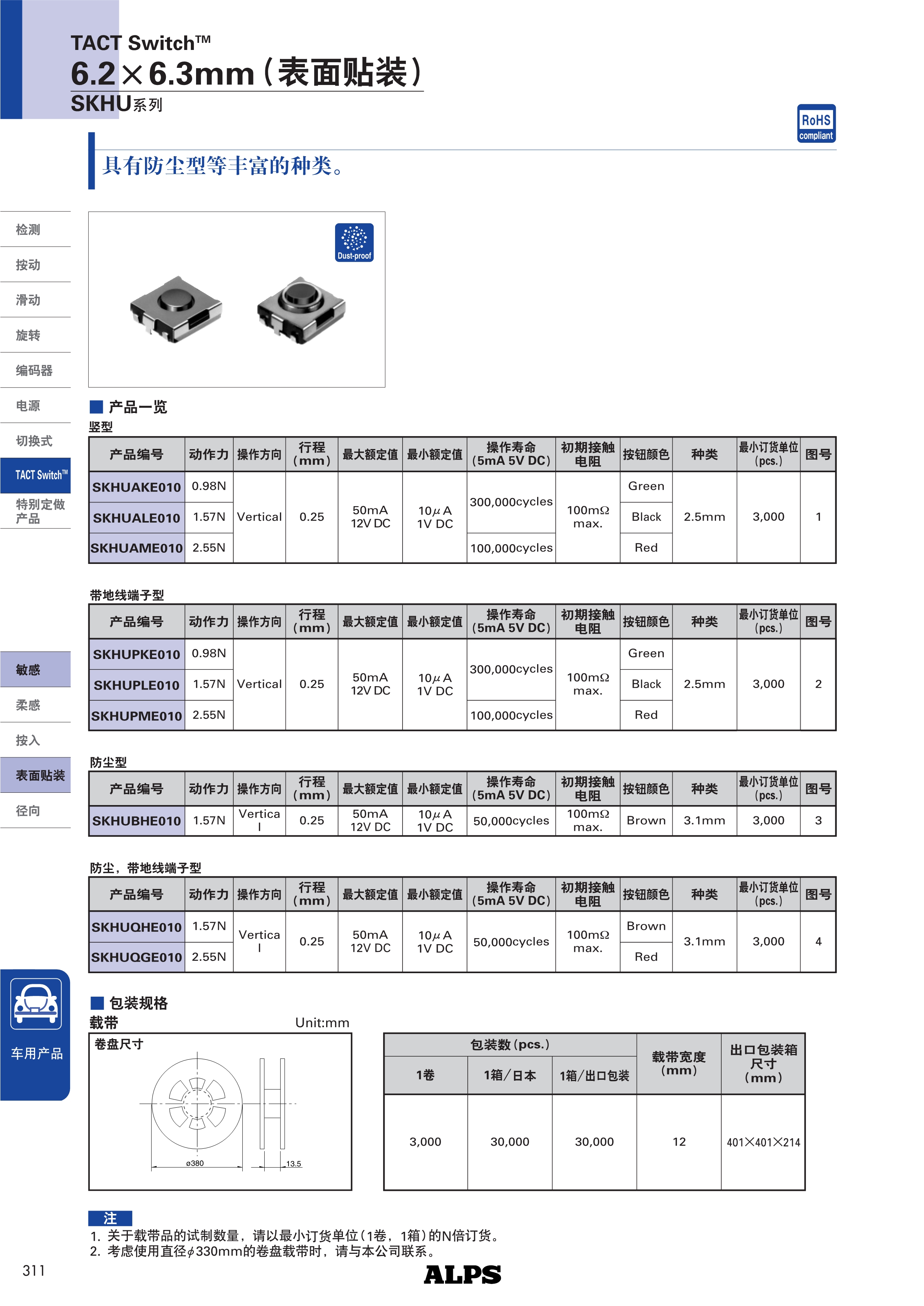
Task: Click the ALPS logo at page bottom
Action: [462, 1275]
